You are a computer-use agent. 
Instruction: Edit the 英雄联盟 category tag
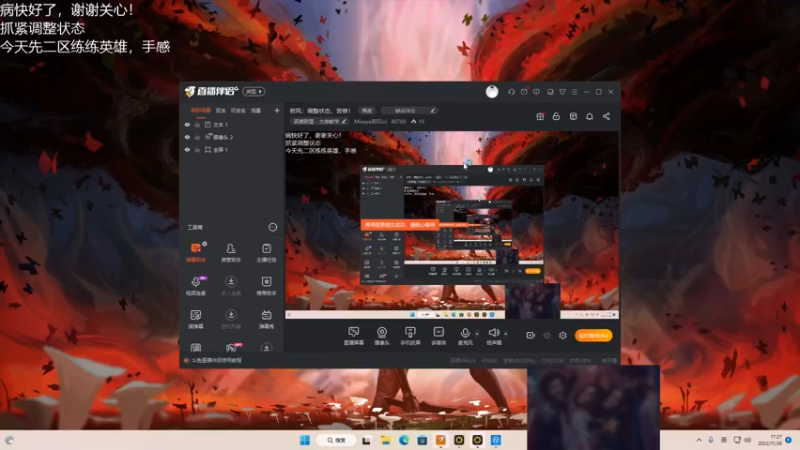tap(319, 121)
